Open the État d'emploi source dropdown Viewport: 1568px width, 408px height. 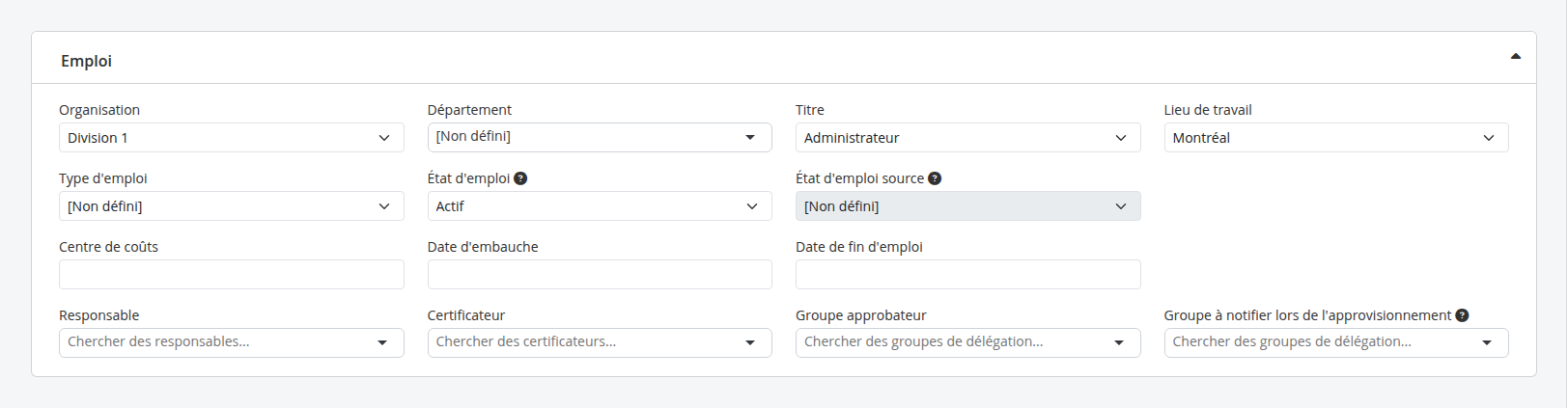tap(967, 206)
